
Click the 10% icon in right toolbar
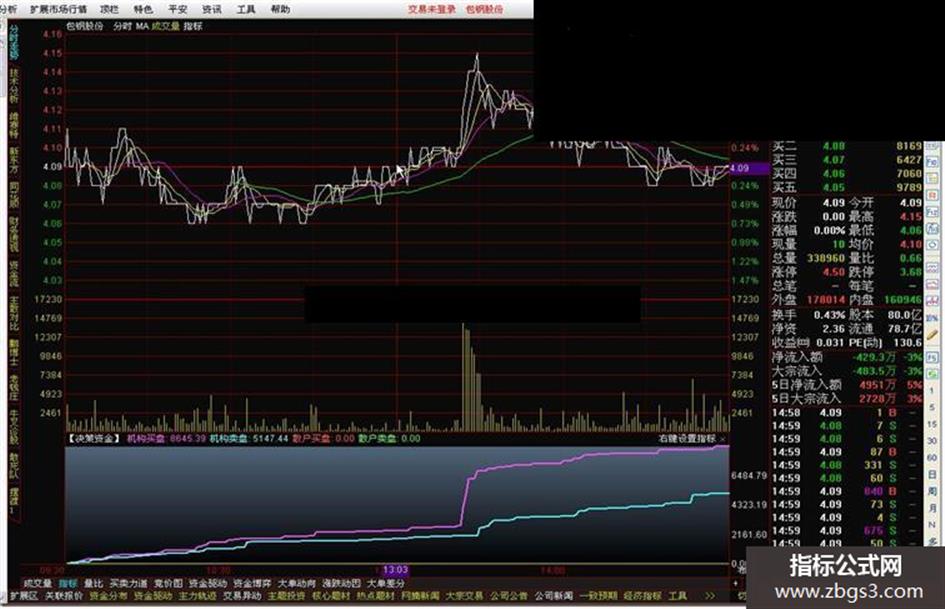point(932,318)
